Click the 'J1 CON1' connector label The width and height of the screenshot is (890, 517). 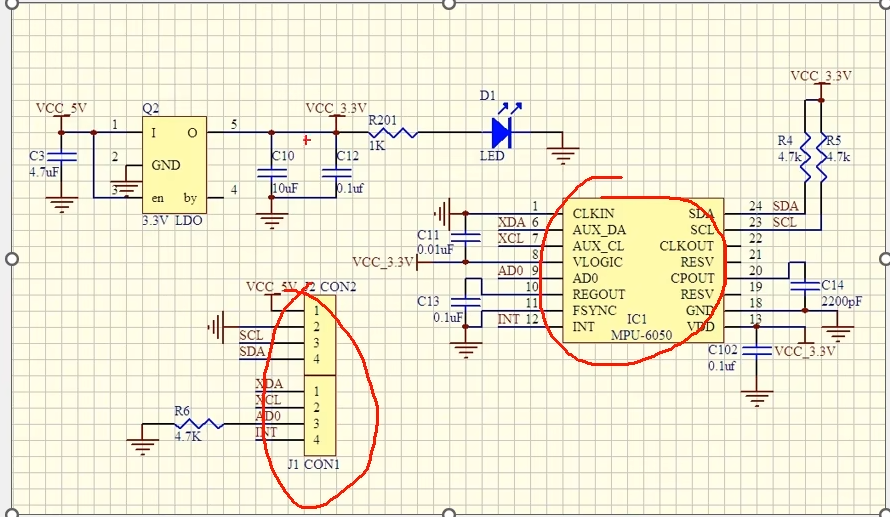[x=314, y=465]
